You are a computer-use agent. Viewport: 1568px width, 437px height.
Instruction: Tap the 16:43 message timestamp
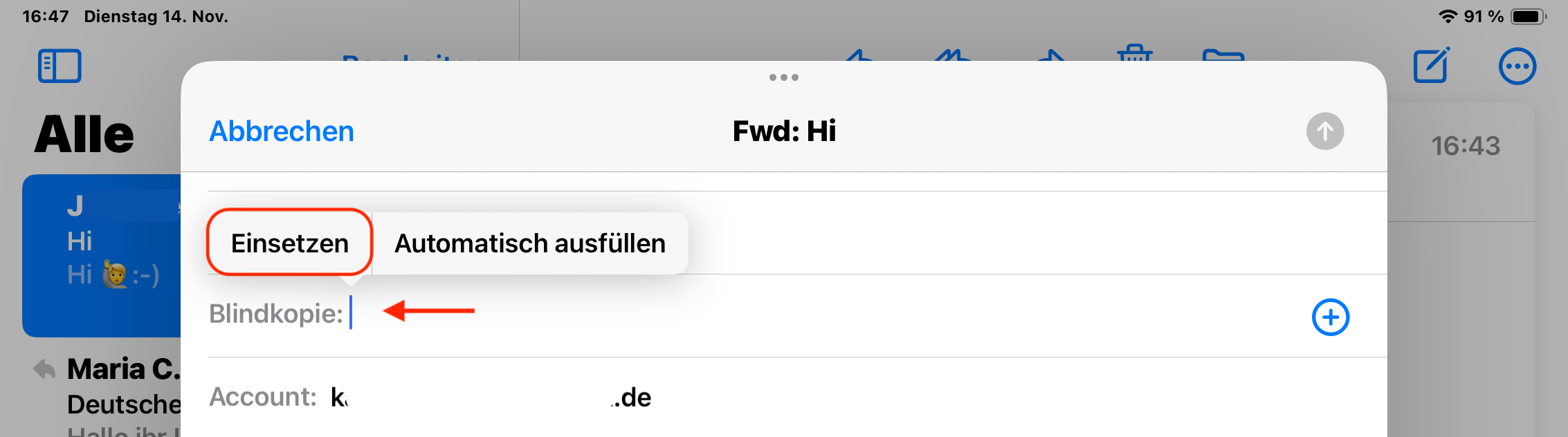1465,146
